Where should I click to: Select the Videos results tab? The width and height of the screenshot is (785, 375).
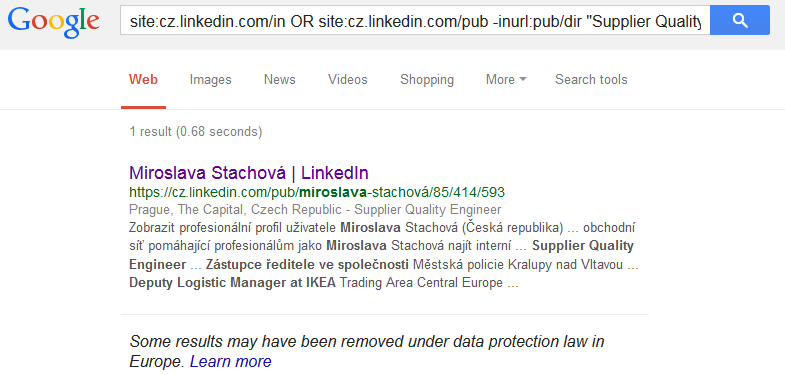347,80
